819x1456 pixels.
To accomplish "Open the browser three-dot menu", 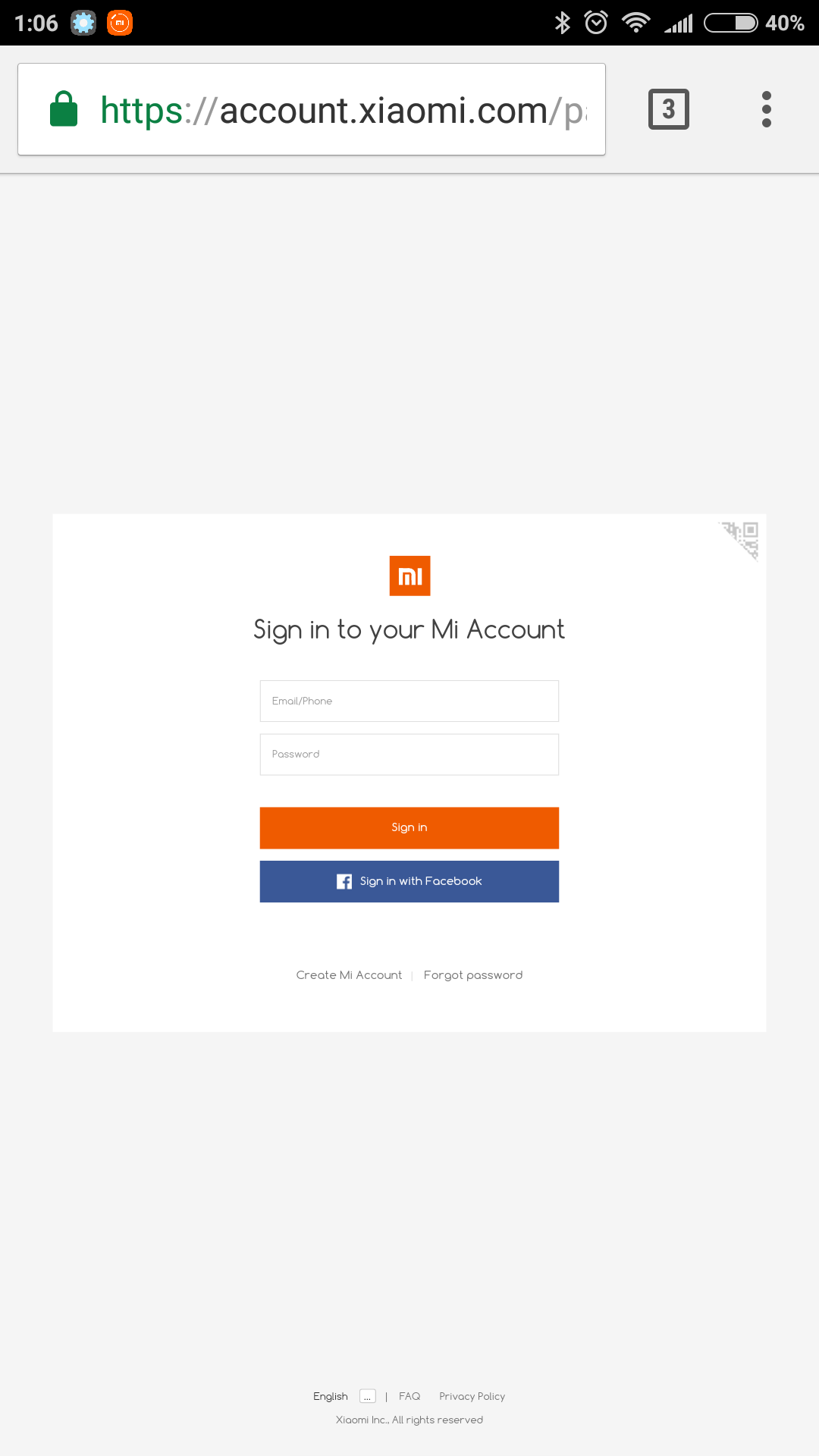I will (x=767, y=109).
